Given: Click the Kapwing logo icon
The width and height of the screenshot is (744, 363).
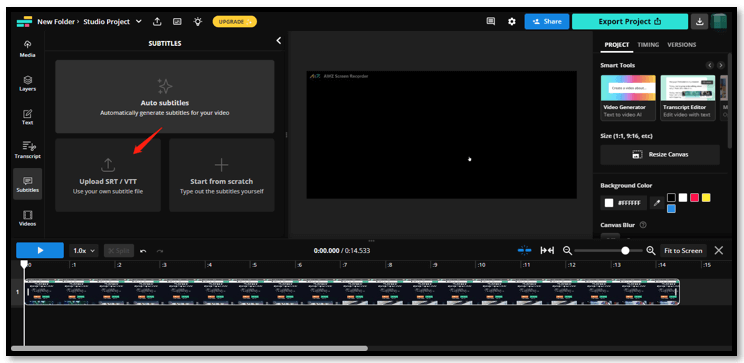Looking at the screenshot, I should 24,21.
